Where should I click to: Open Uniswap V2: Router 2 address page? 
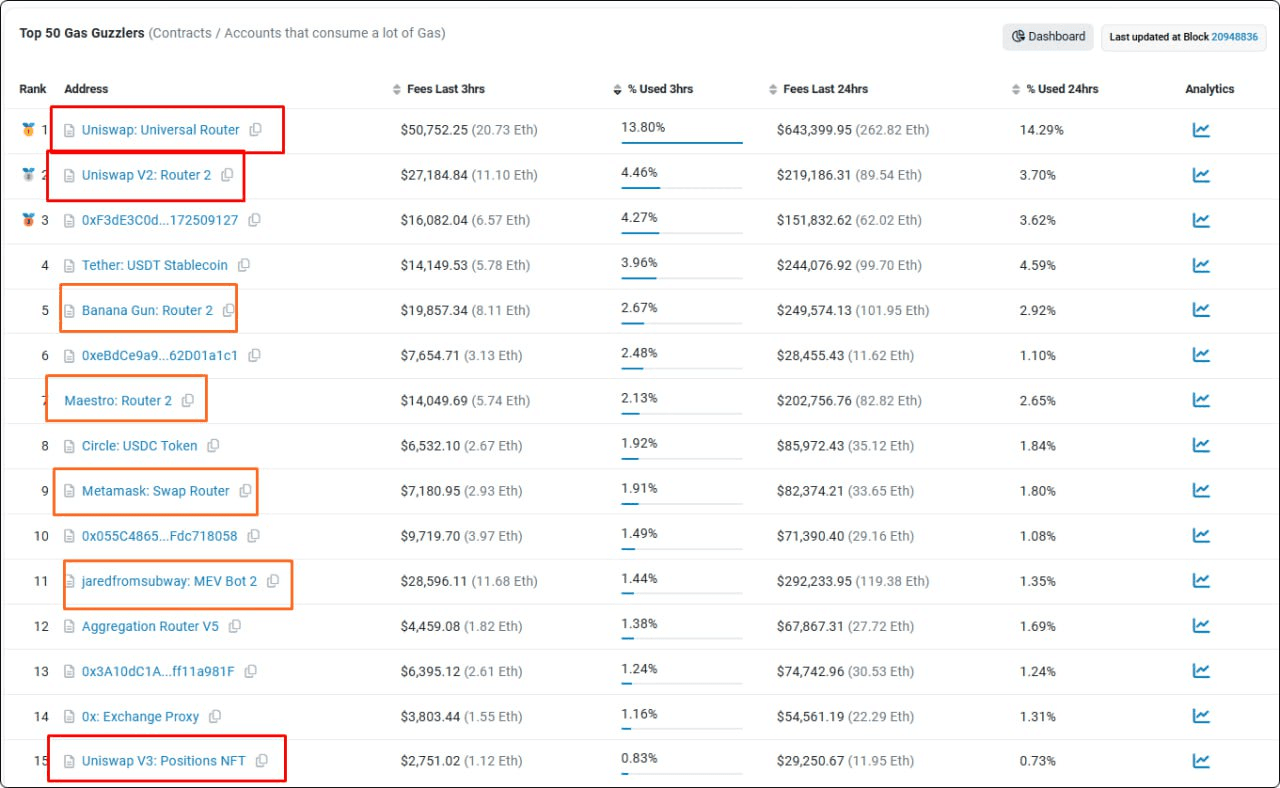(146, 175)
